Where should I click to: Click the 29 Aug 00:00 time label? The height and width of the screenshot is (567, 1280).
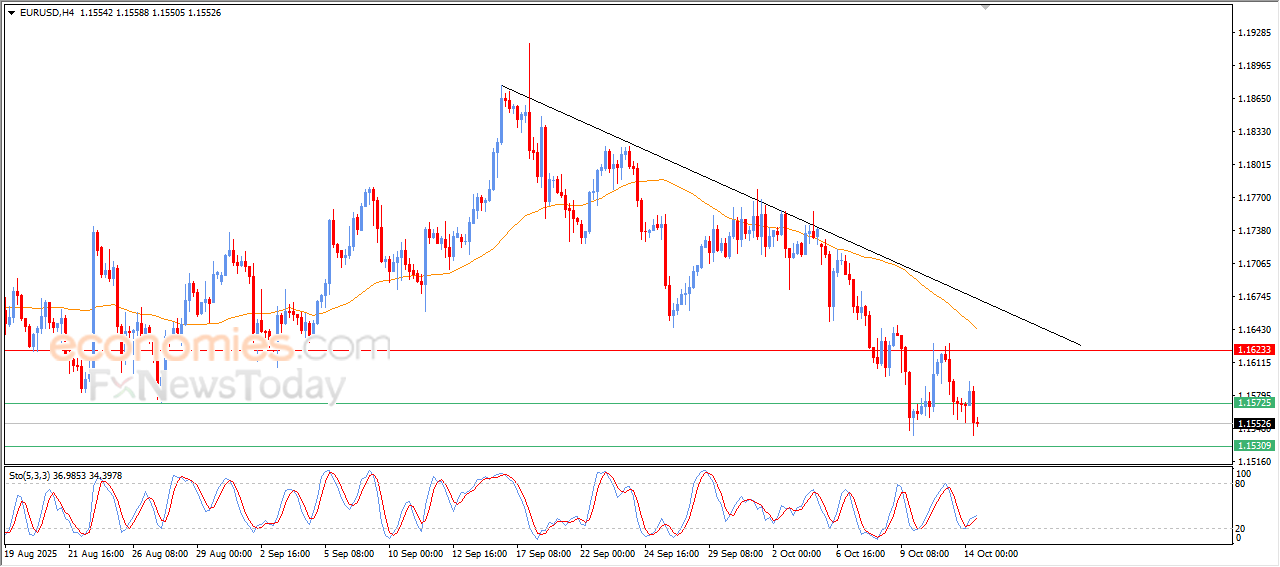[224, 553]
